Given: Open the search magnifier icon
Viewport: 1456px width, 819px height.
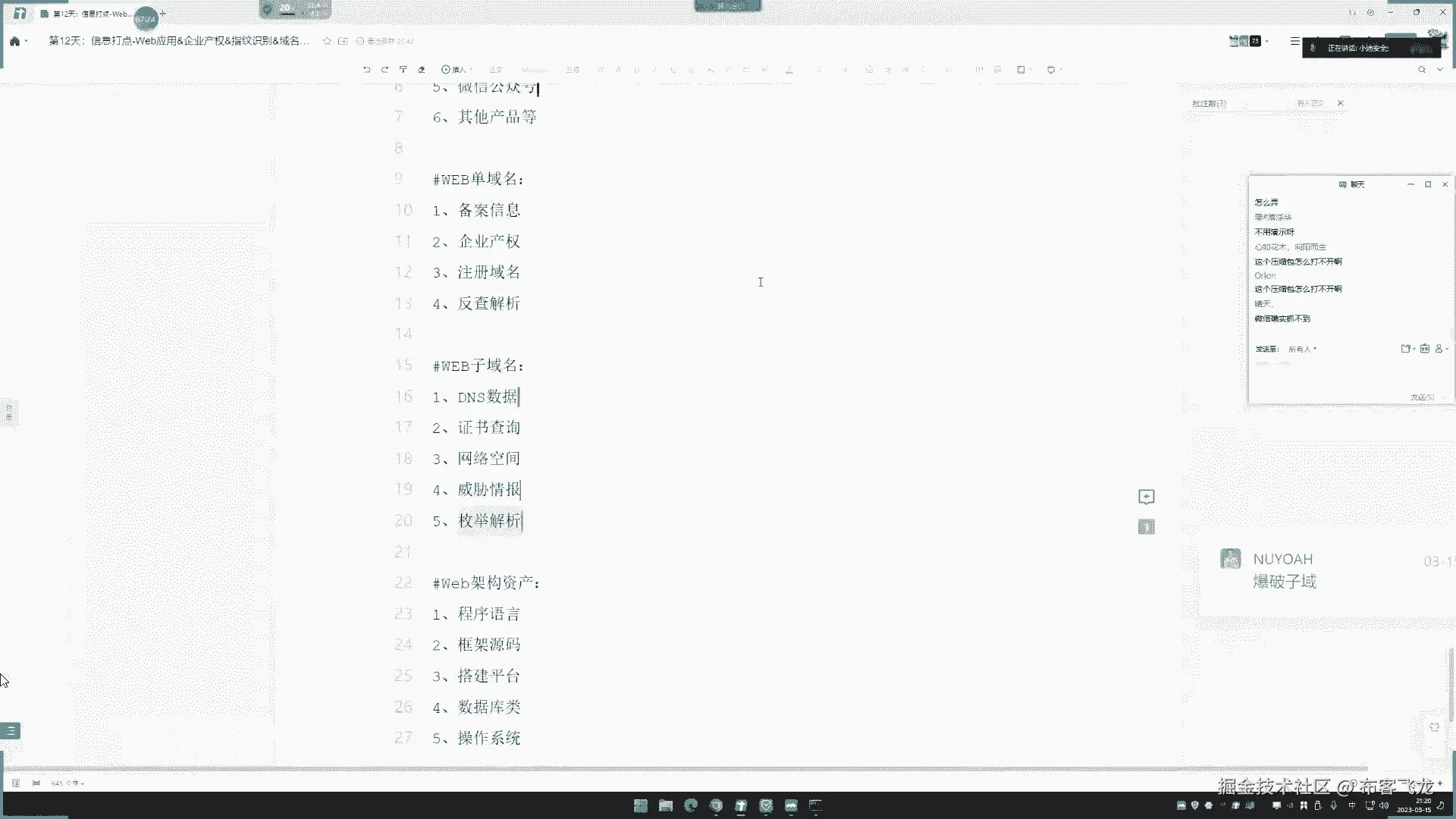Looking at the screenshot, I should [x=1422, y=70].
